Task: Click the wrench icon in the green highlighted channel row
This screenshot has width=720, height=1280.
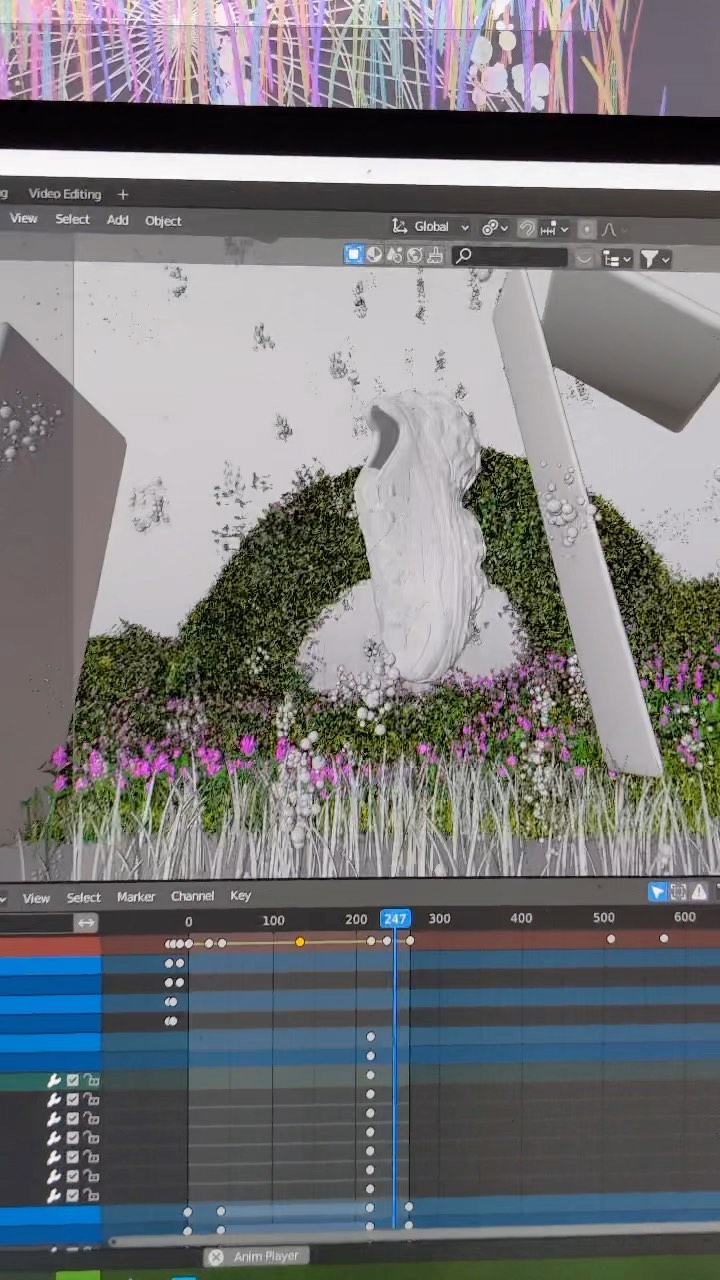Action: click(x=55, y=1081)
